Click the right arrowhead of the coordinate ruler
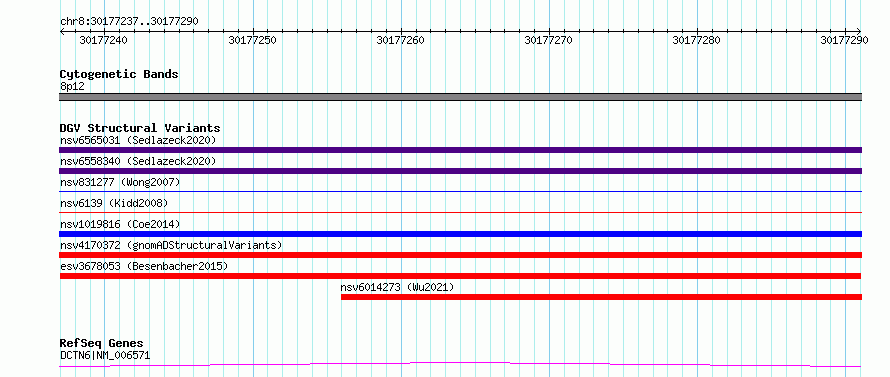The height and width of the screenshot is (377, 890). (859, 31)
